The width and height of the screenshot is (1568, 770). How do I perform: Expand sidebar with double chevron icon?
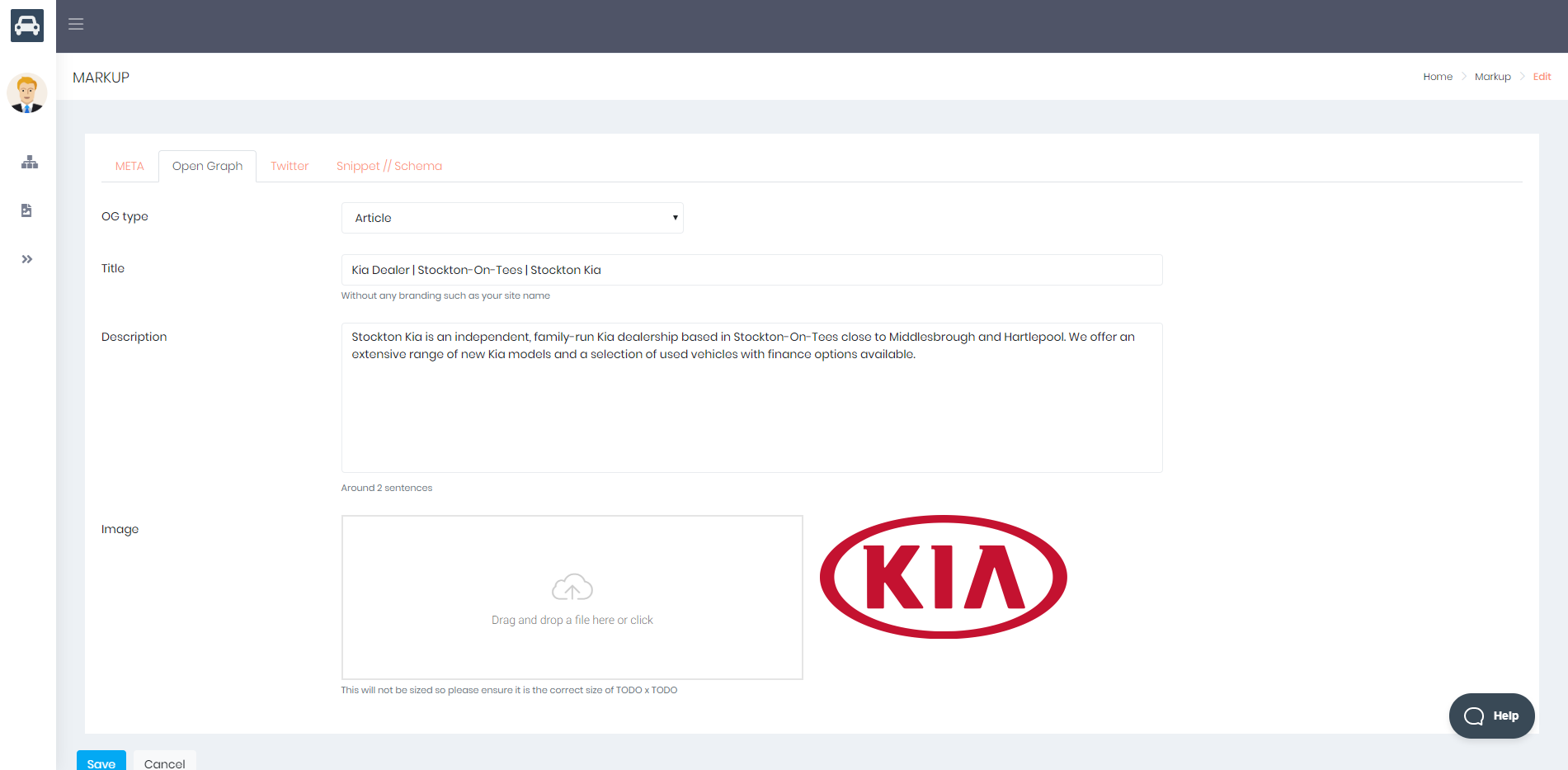click(27, 259)
